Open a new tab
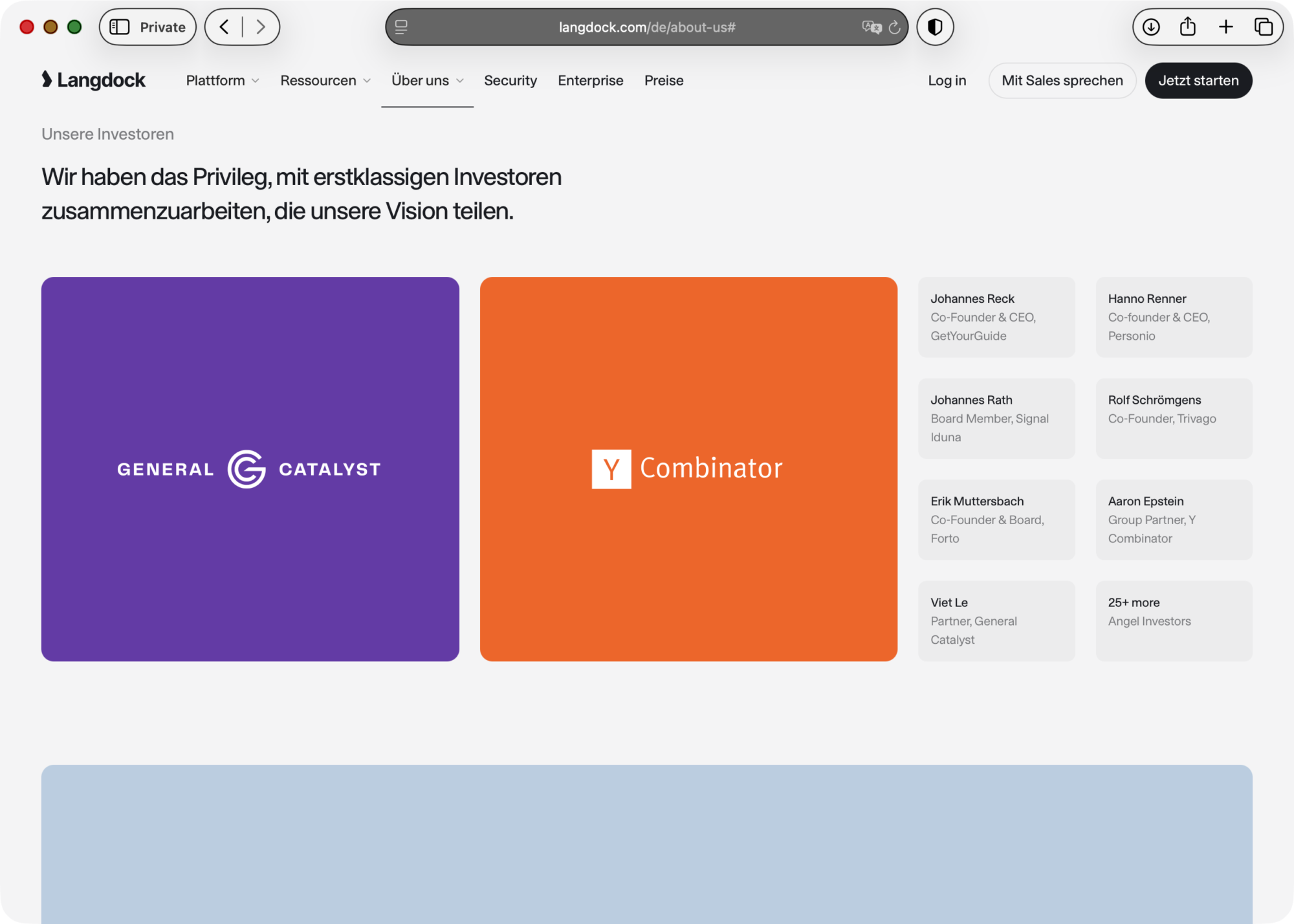Screen dimensions: 1294x924 pos(1226,27)
